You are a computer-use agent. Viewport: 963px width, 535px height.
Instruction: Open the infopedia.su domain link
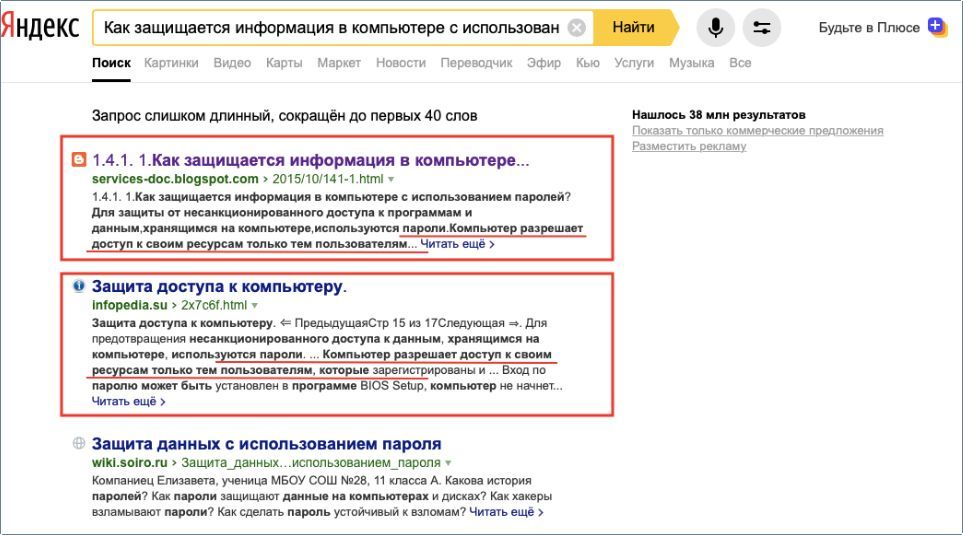point(130,305)
